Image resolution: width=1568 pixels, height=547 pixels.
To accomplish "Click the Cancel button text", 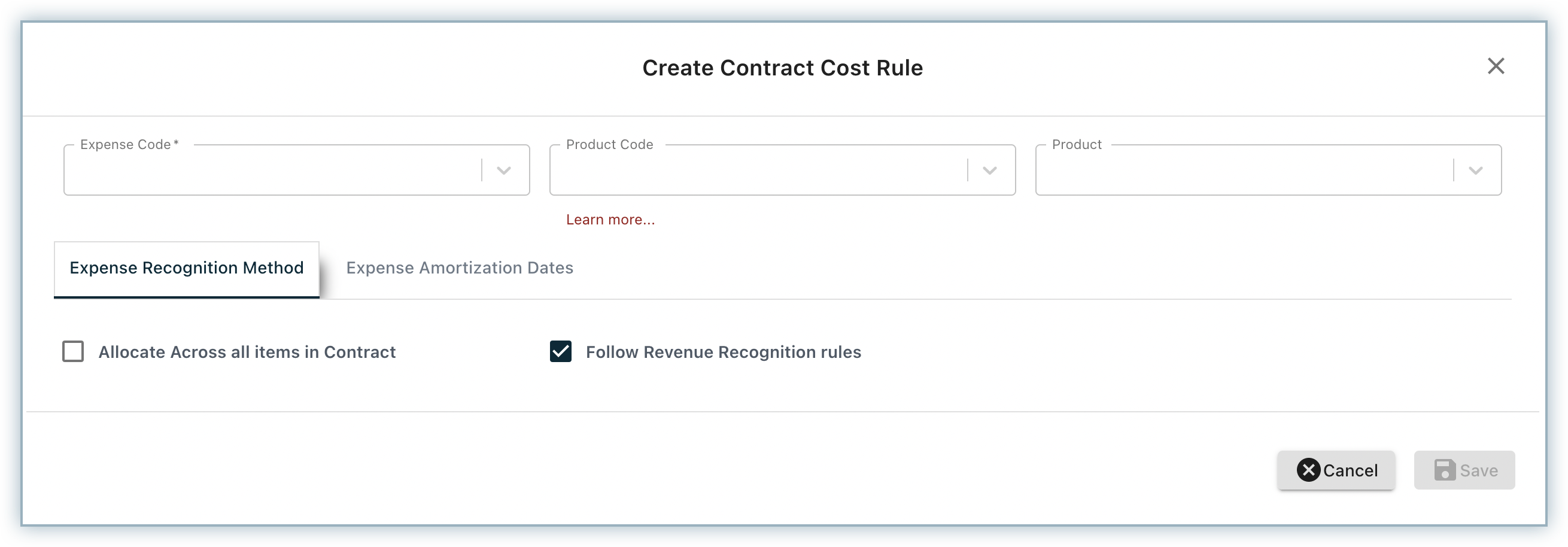I will pyautogui.click(x=1350, y=470).
